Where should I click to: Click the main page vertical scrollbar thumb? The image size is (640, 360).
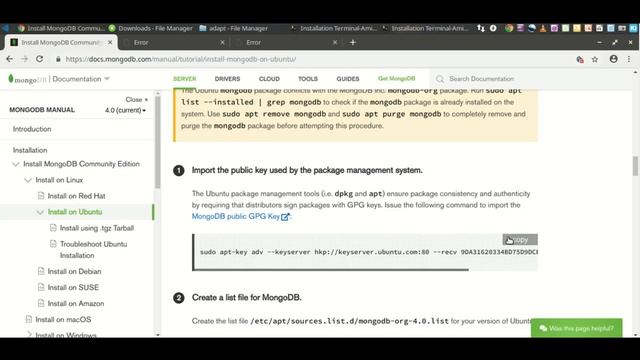point(635,166)
